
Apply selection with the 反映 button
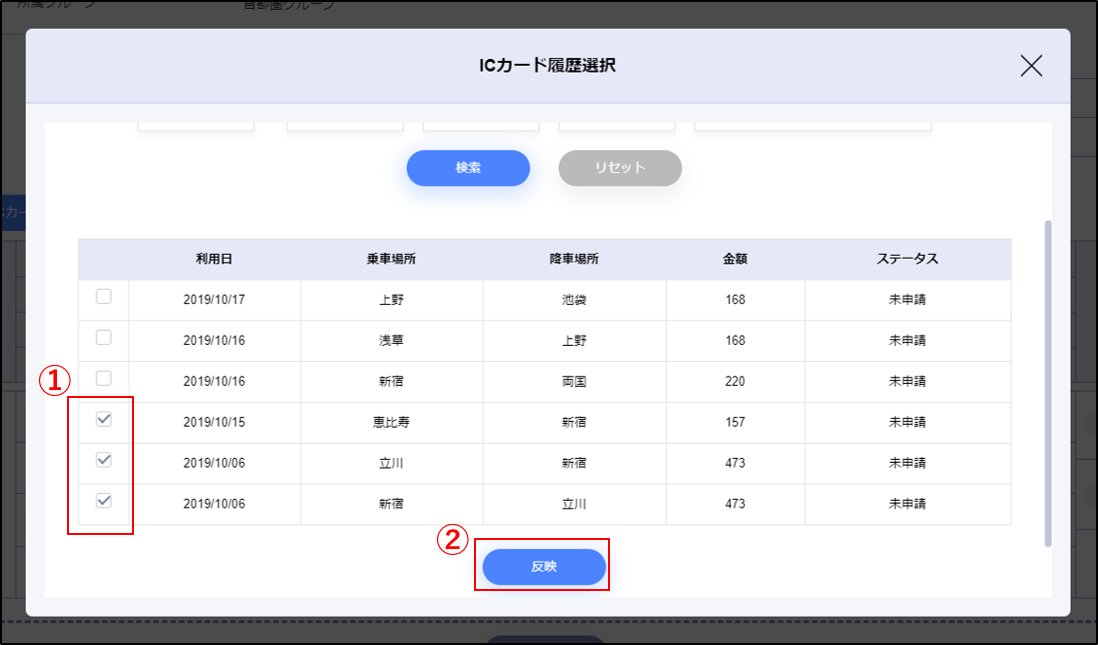tap(544, 566)
